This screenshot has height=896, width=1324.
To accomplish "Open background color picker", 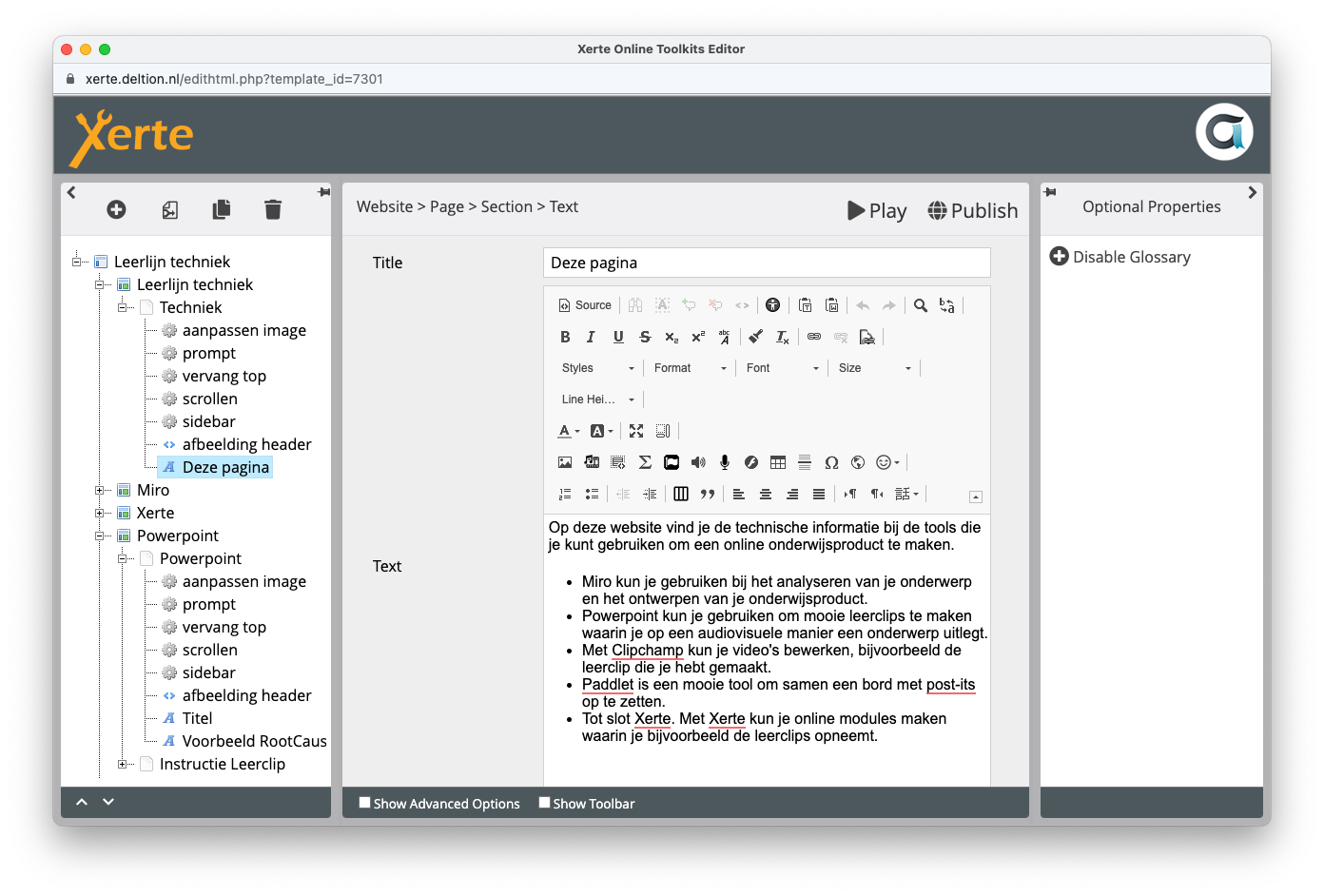I will (602, 431).
